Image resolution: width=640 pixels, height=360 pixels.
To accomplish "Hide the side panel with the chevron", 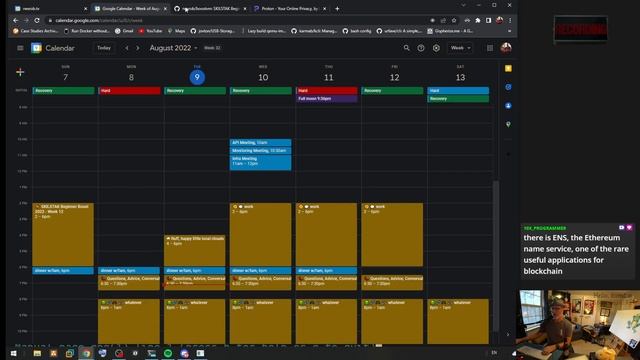I will point(508,335).
